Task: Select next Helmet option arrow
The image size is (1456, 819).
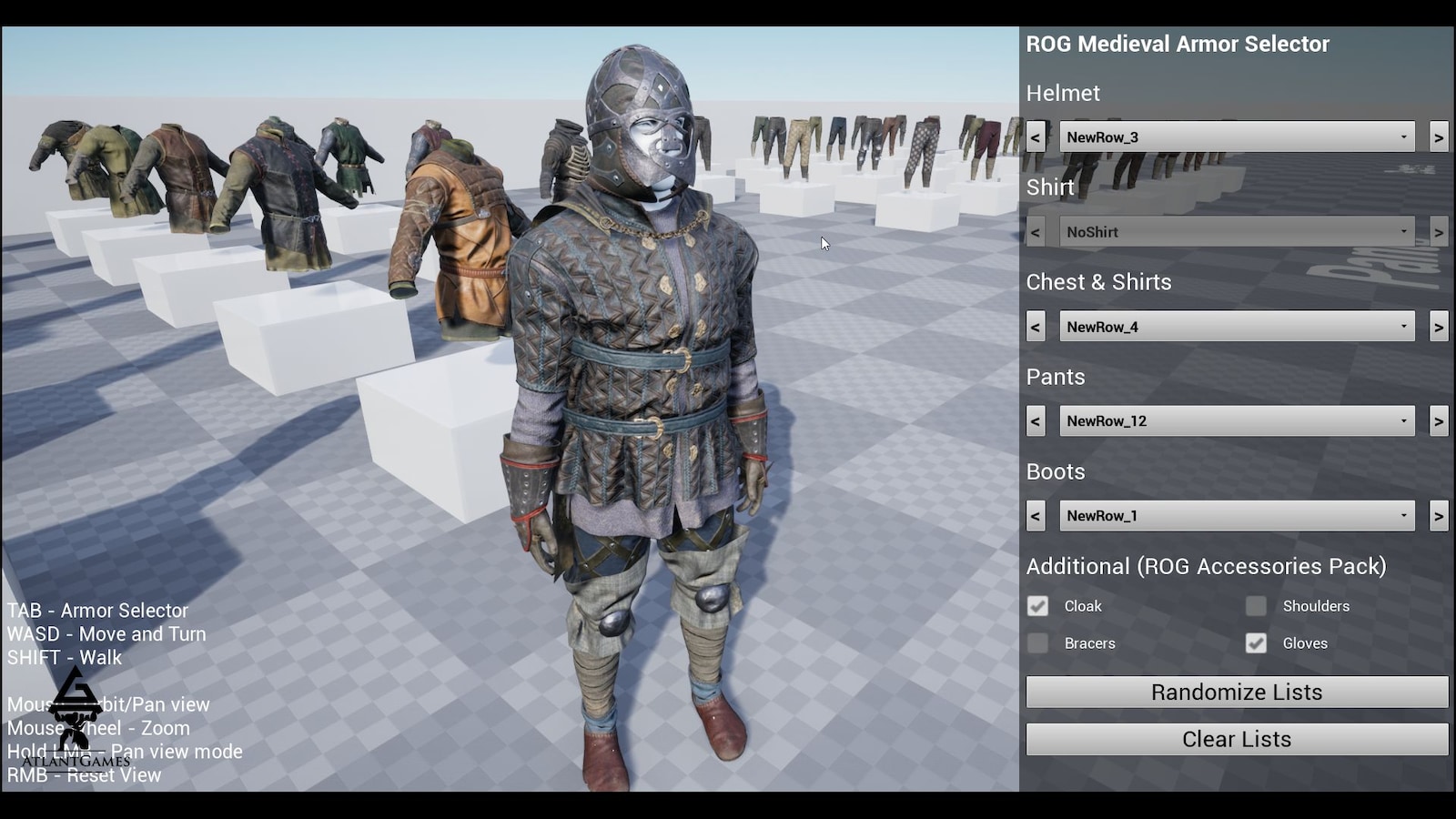Action: (x=1439, y=137)
